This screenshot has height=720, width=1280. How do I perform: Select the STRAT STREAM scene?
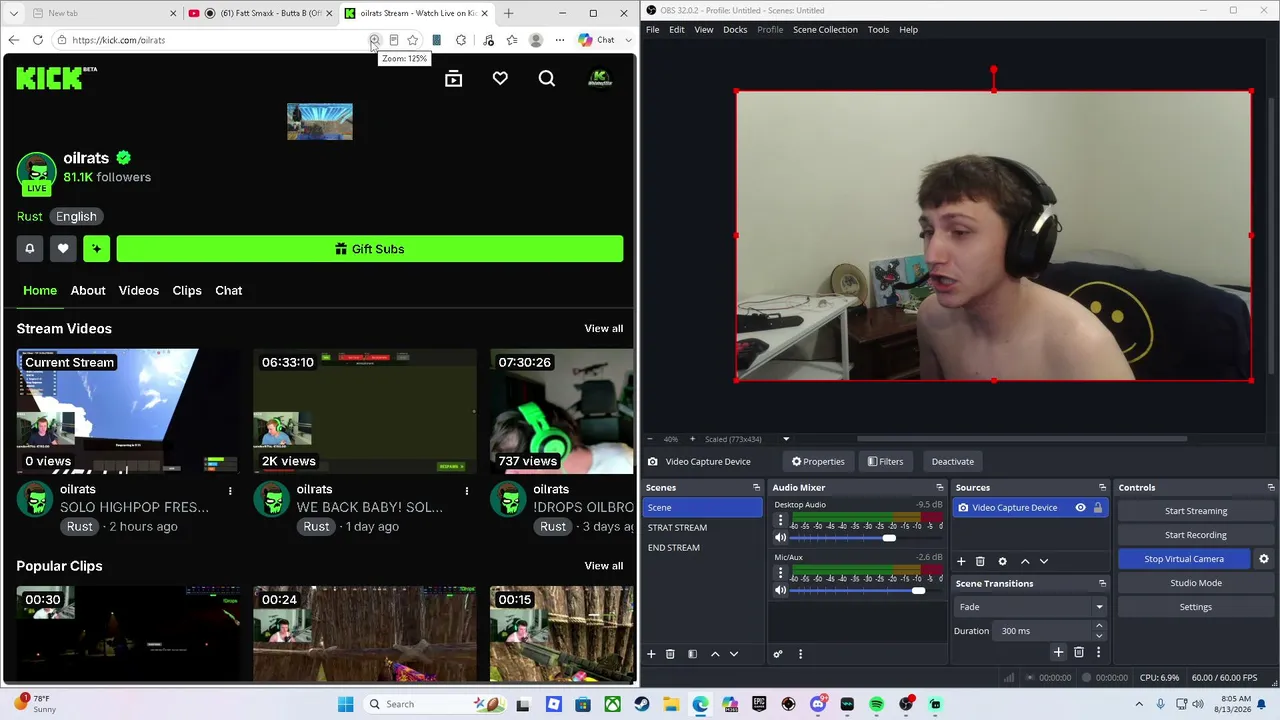click(x=677, y=527)
